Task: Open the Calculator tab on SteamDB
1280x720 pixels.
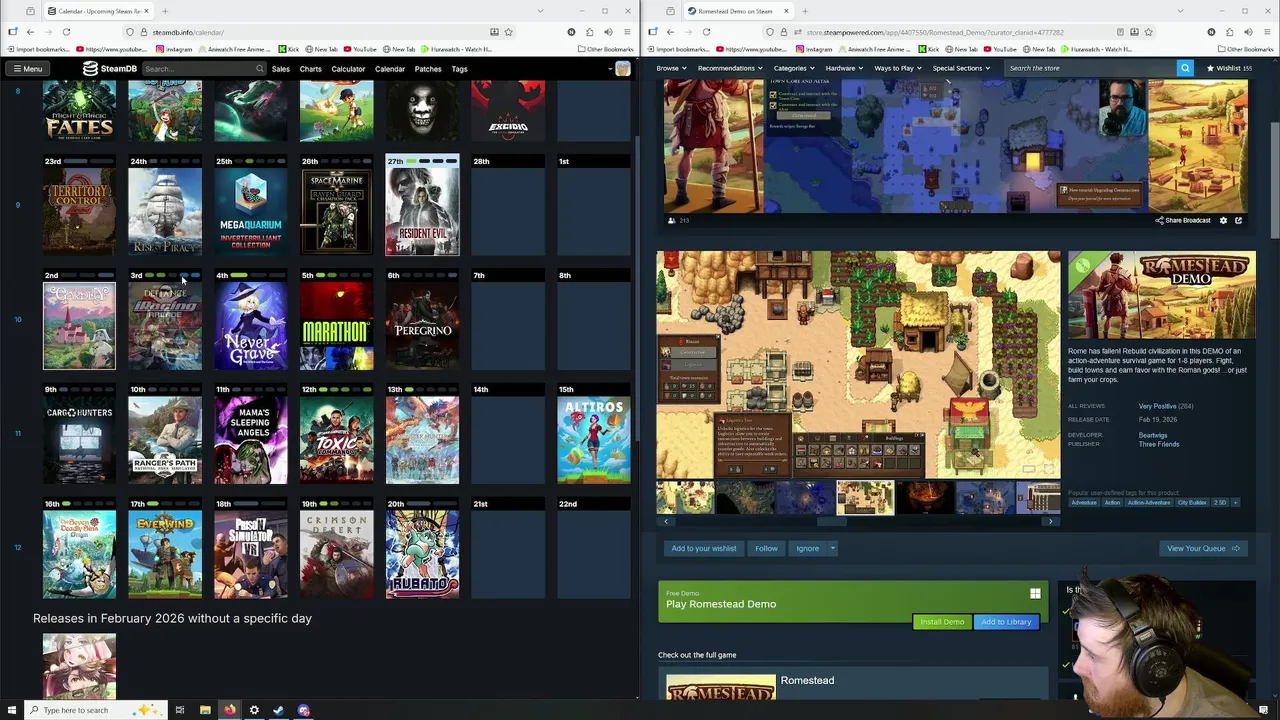Action: click(x=348, y=69)
